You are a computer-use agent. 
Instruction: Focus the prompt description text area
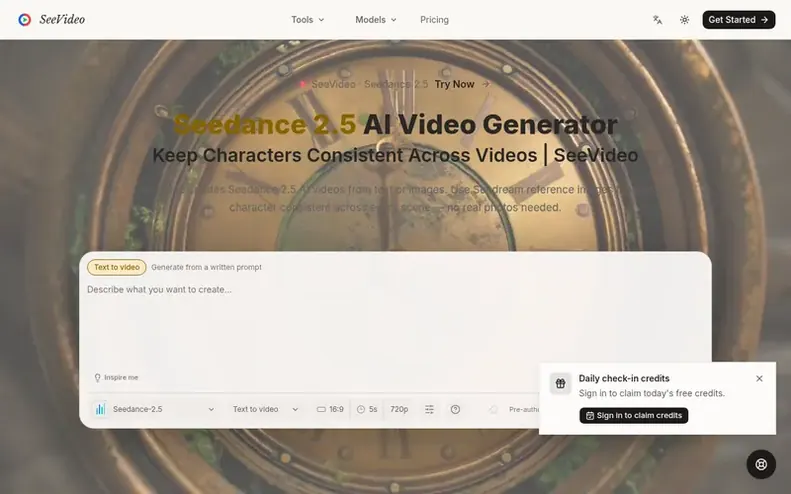[x=395, y=325]
